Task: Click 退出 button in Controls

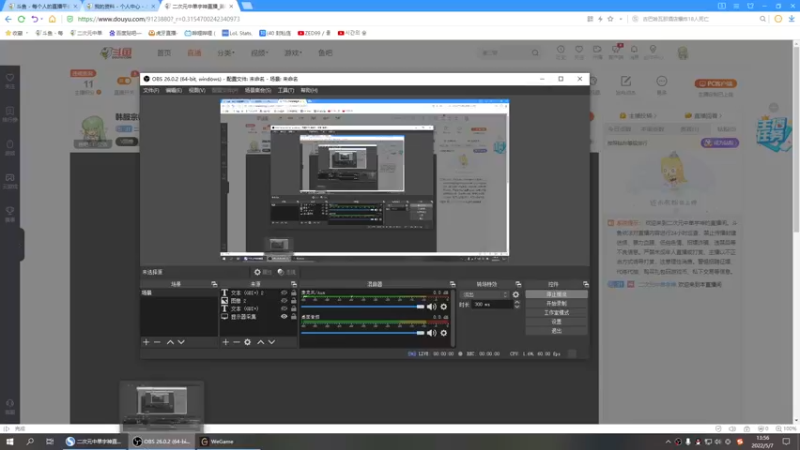Action: (556, 331)
